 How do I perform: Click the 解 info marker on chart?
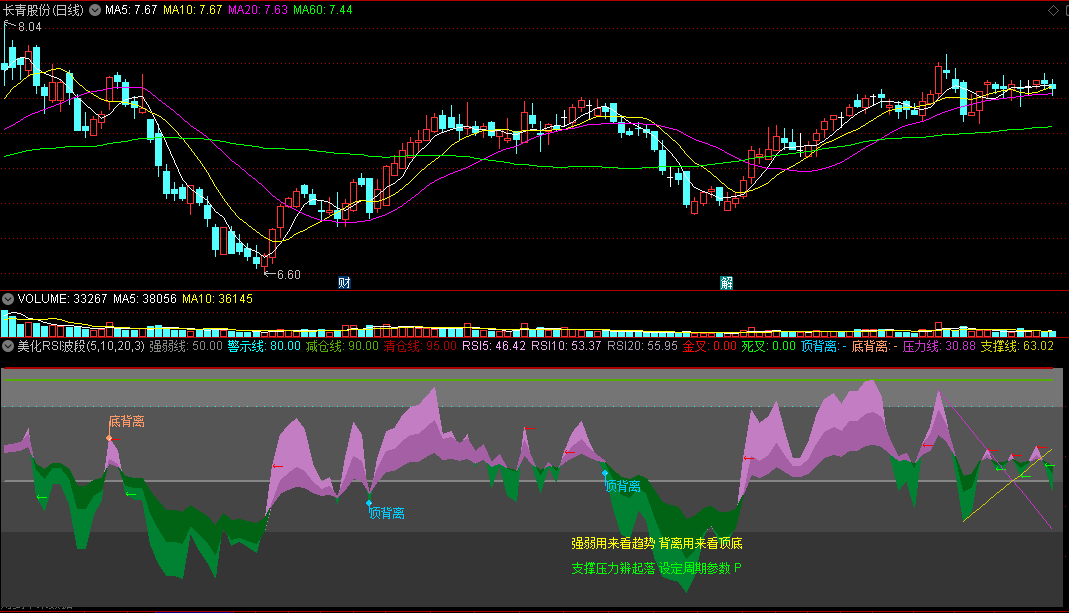point(727,282)
